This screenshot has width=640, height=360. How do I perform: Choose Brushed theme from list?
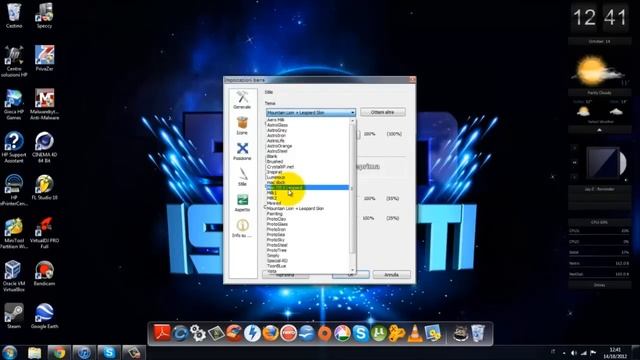coord(275,162)
